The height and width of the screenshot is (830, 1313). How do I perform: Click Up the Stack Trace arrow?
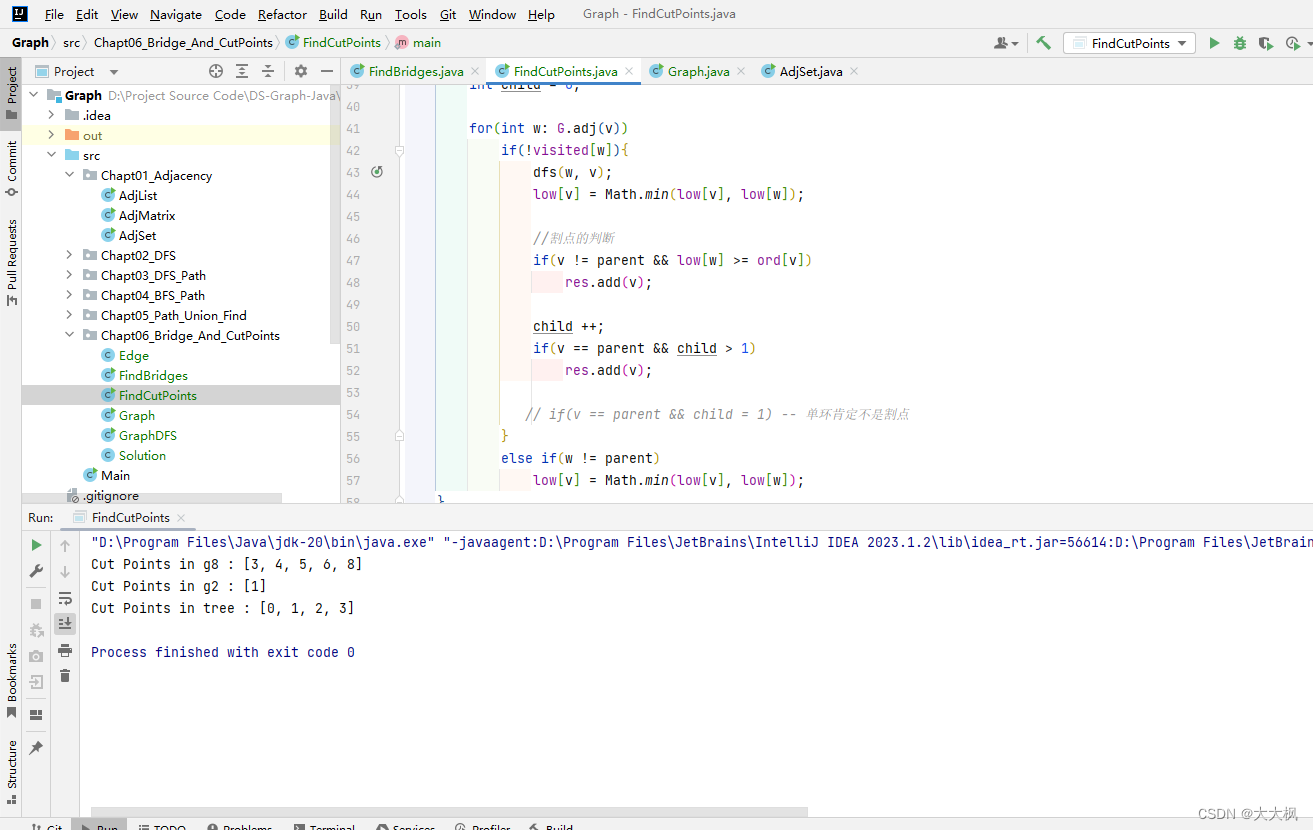pos(65,545)
